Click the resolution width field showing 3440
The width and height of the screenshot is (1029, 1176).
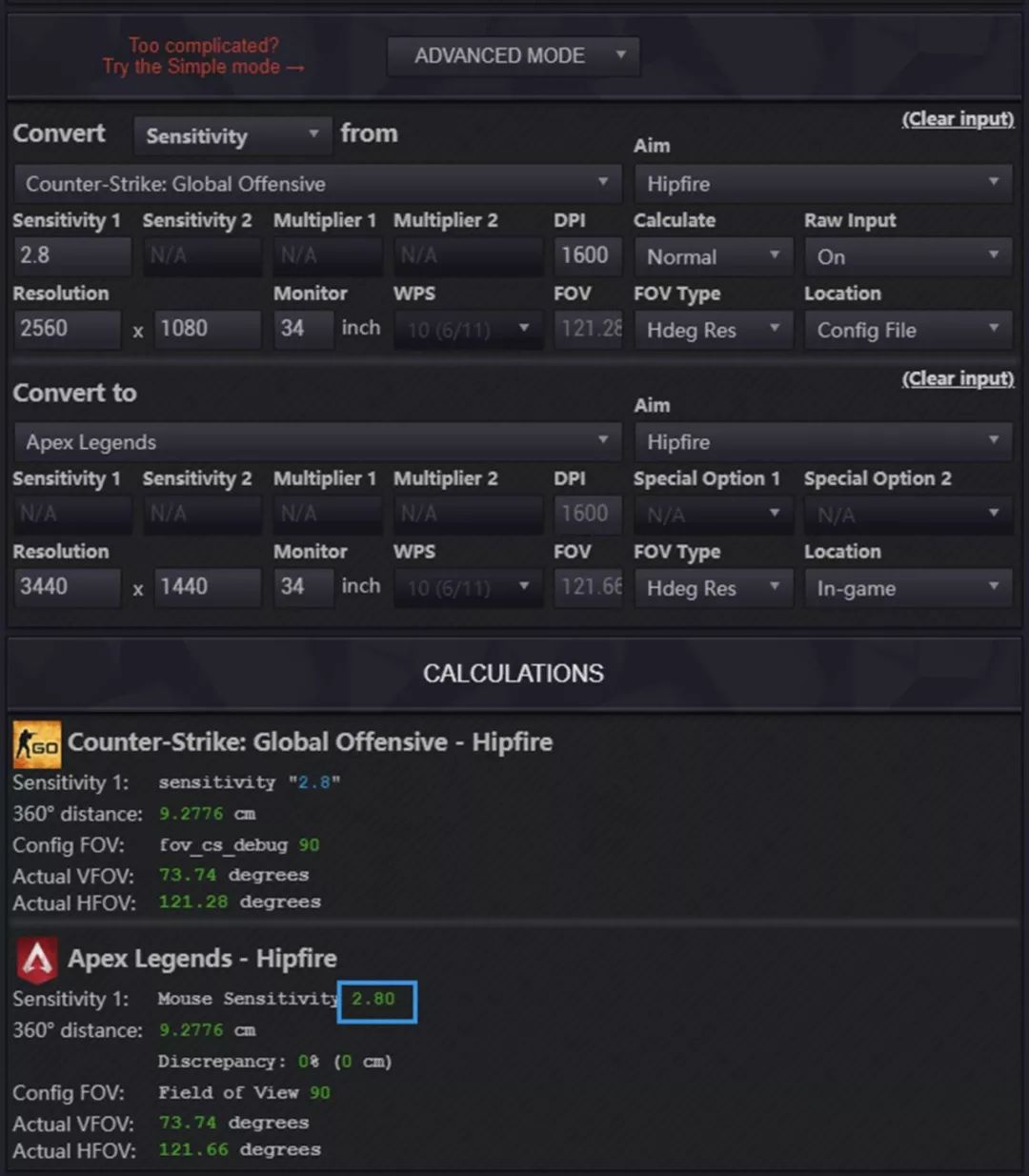[x=68, y=587]
